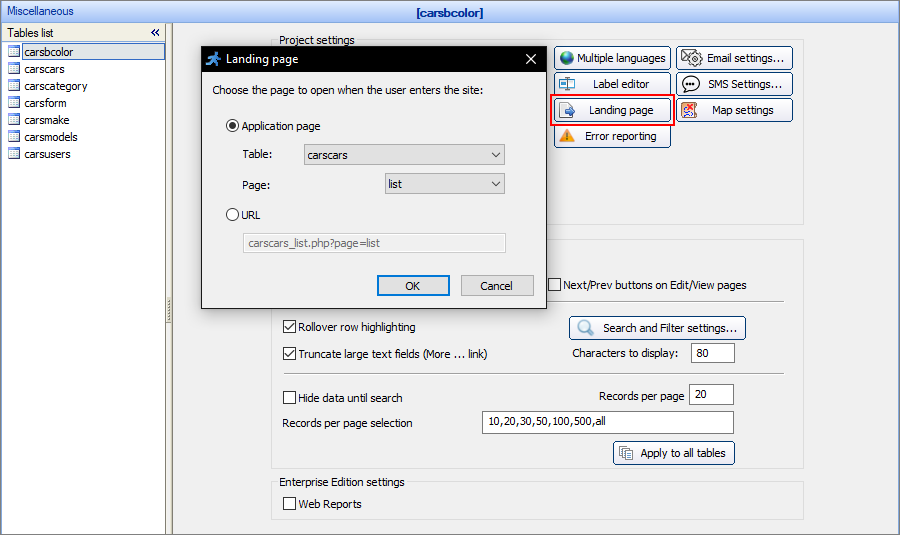Select the Application page radio button
Screen dimensions: 900x535
click(232, 126)
